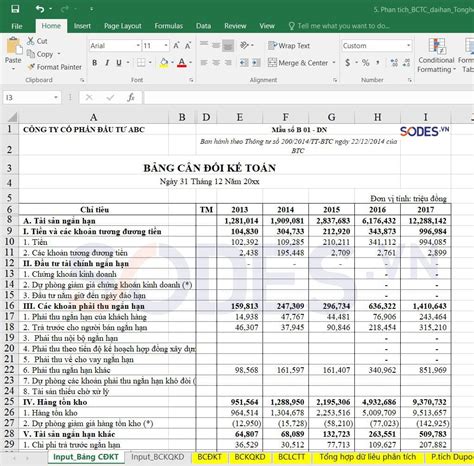474x466 pixels.
Task: Click Merge & Center button
Action: (x=298, y=63)
